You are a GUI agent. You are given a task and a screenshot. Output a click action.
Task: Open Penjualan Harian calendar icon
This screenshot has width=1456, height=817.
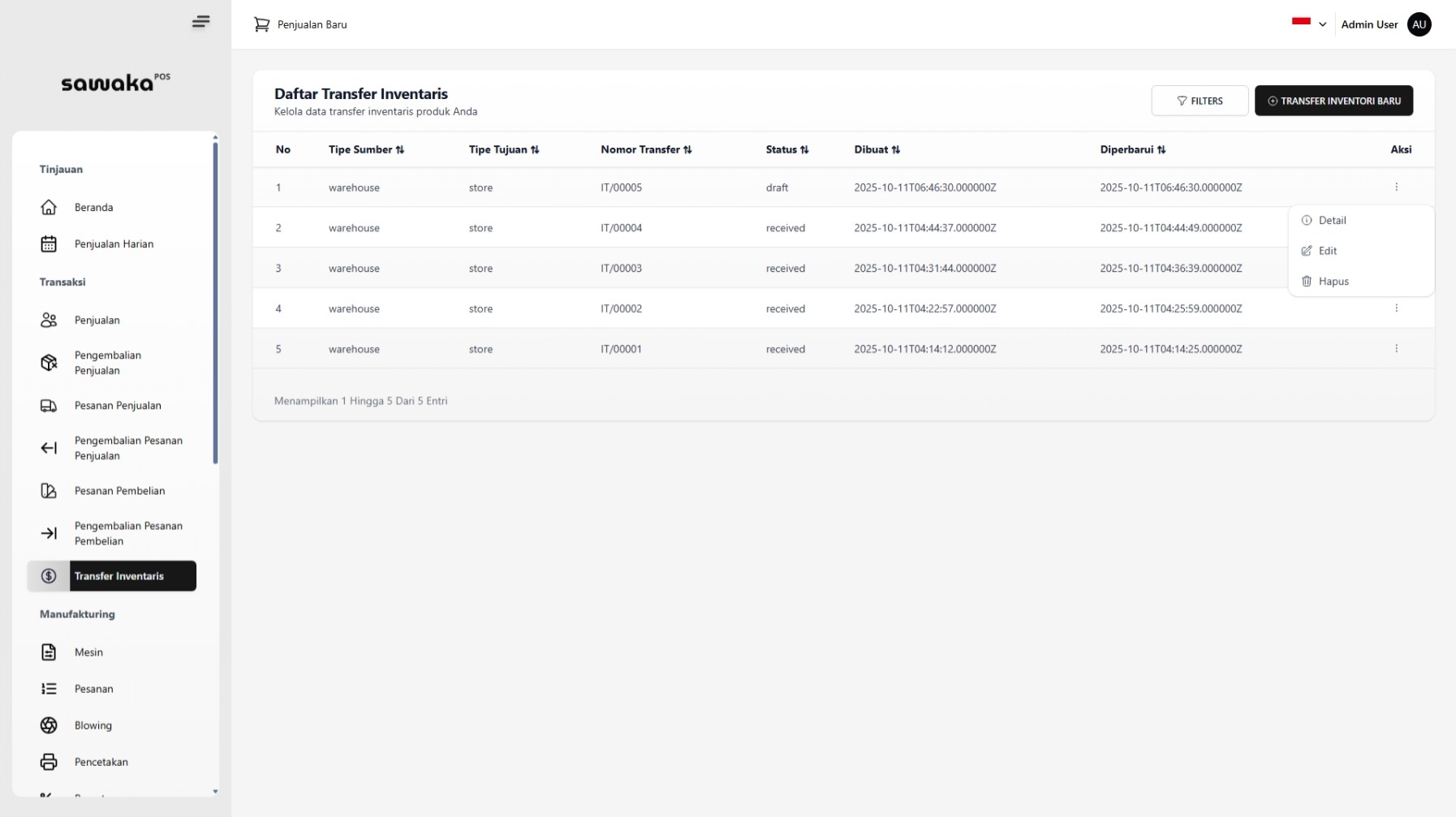[x=49, y=244]
